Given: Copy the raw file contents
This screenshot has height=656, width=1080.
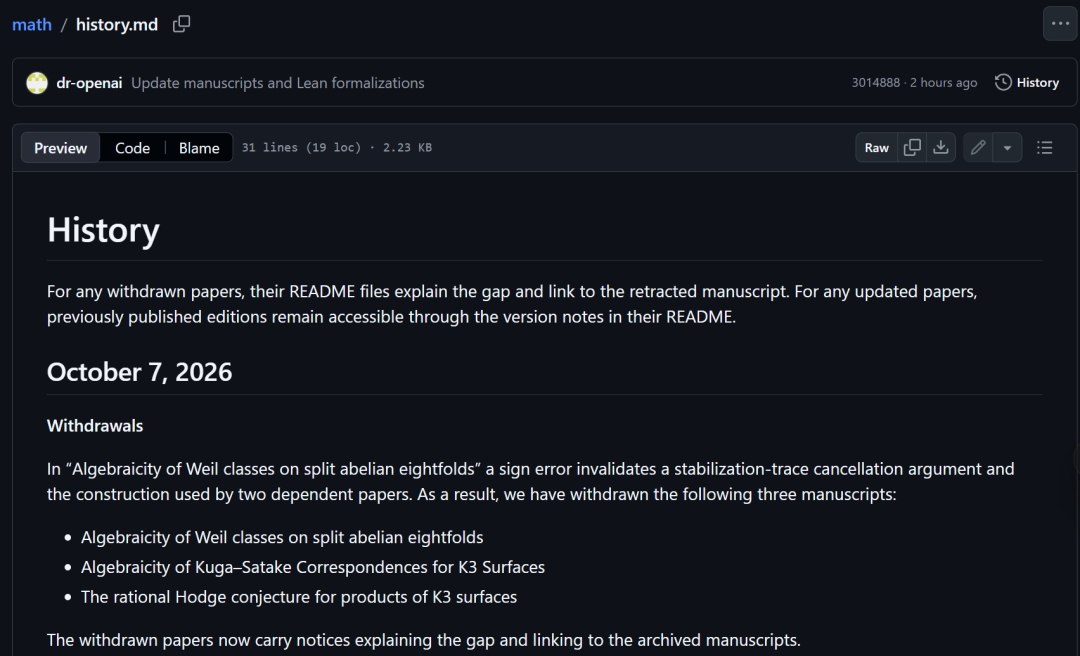Looking at the screenshot, I should (x=912, y=147).
